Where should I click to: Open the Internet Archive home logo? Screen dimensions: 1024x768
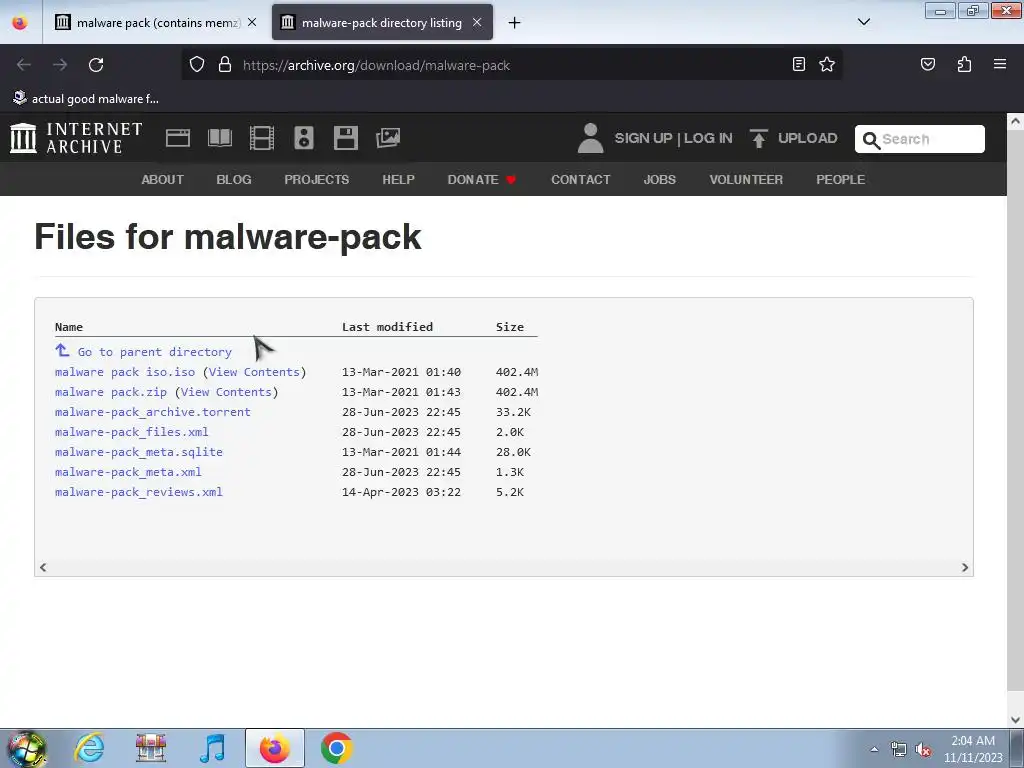76,138
